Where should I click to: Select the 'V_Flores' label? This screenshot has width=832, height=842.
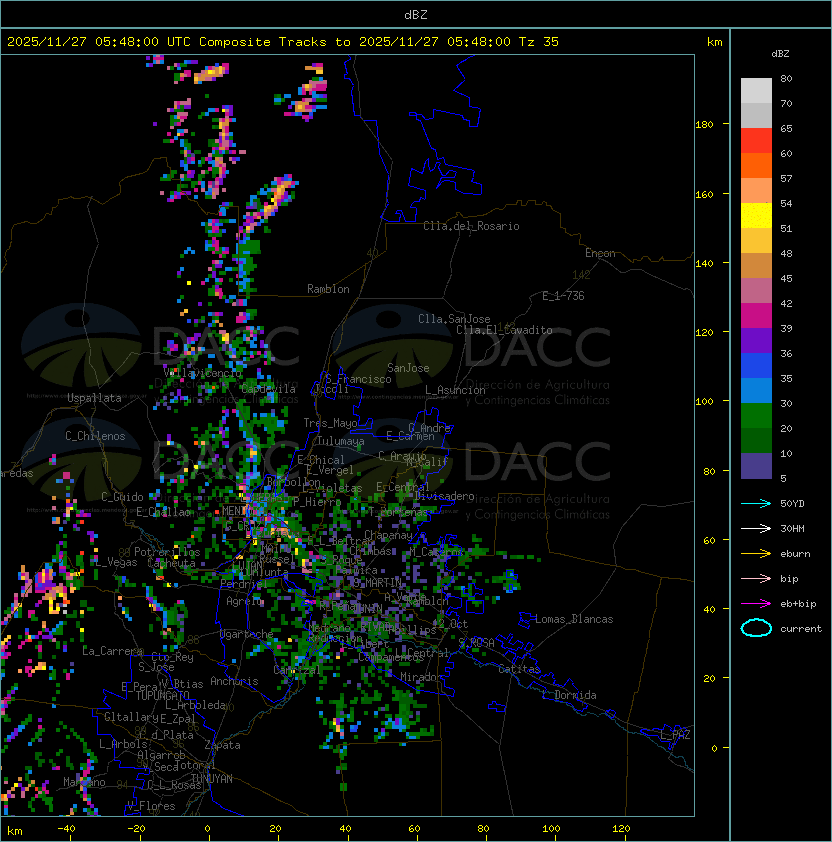tap(151, 807)
